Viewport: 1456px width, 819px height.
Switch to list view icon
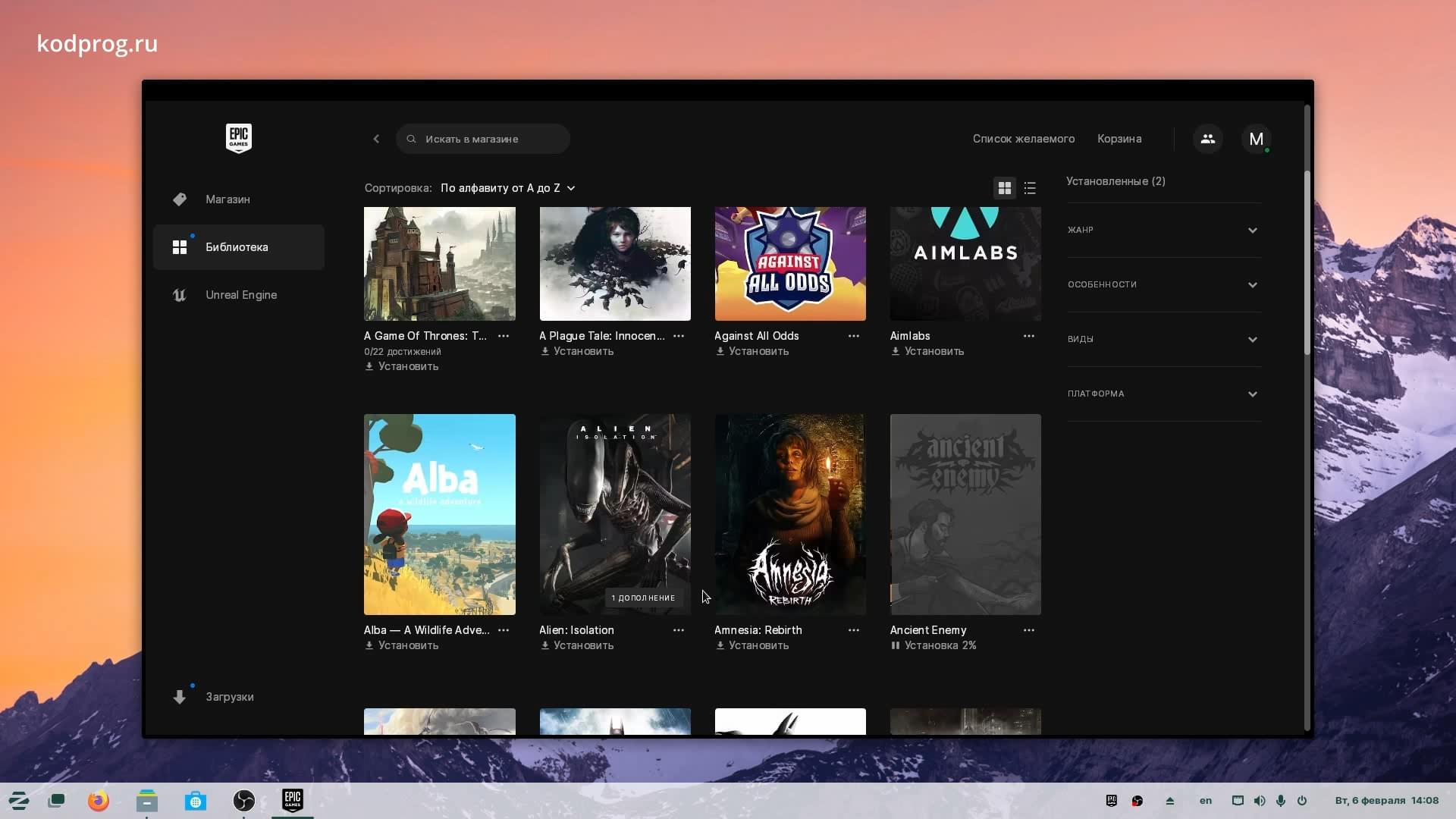[x=1030, y=188]
